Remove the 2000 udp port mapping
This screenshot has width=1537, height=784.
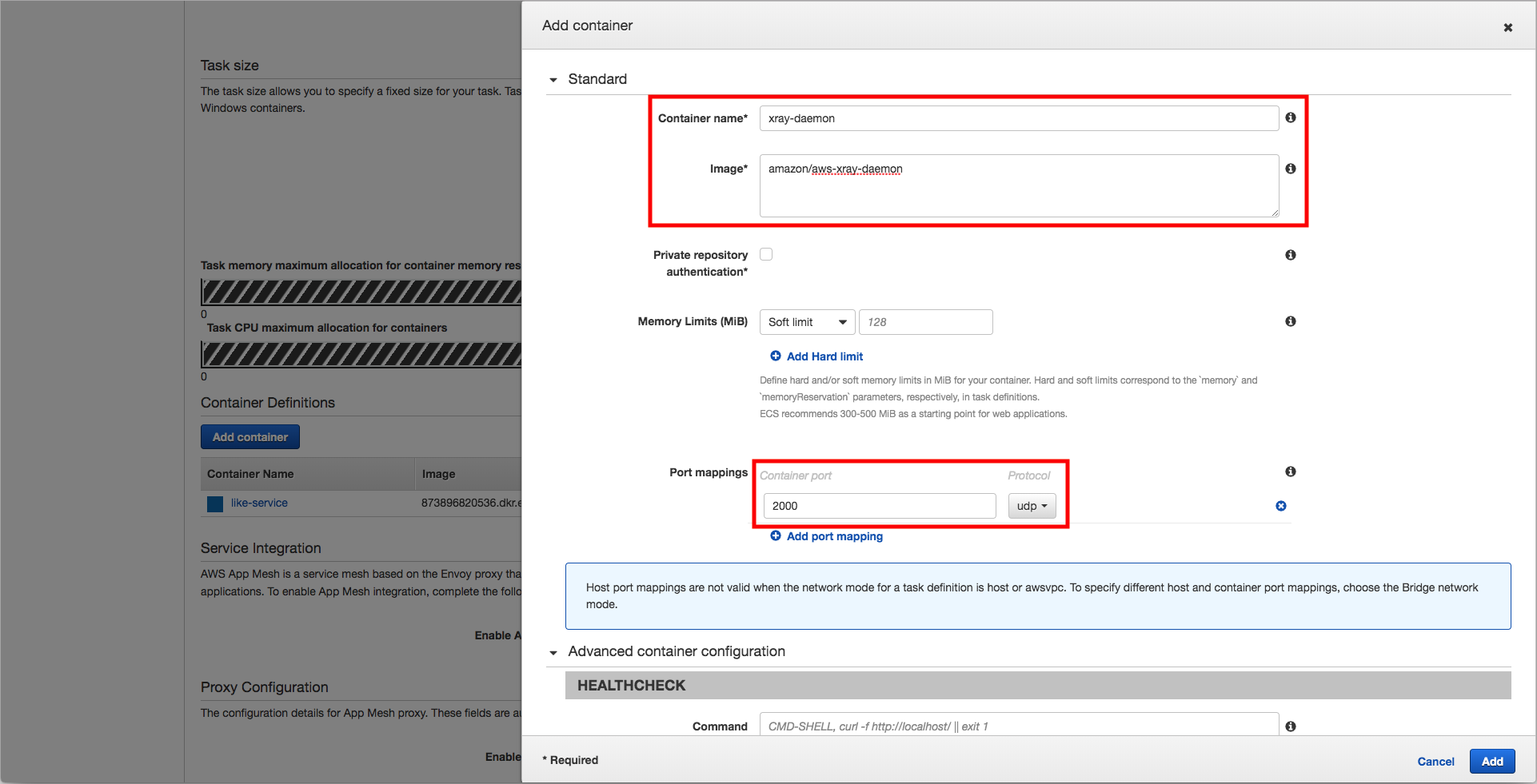click(1280, 506)
